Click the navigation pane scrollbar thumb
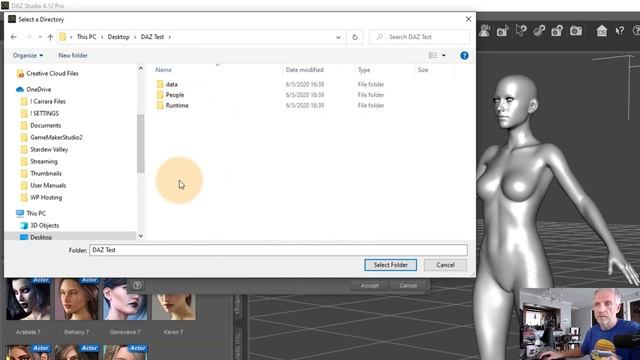 pyautogui.click(x=140, y=144)
